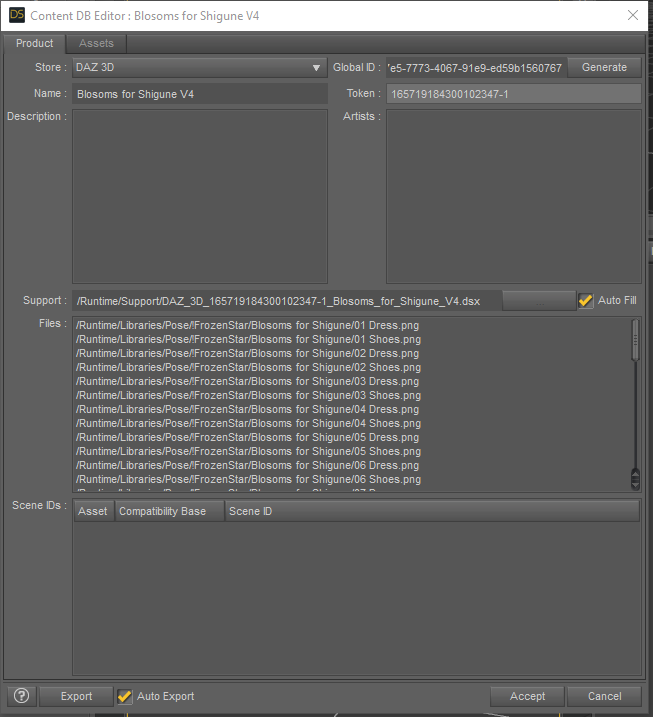
Task: Select the file line '04 Shoes.png'
Action: pyautogui.click(x=248, y=423)
